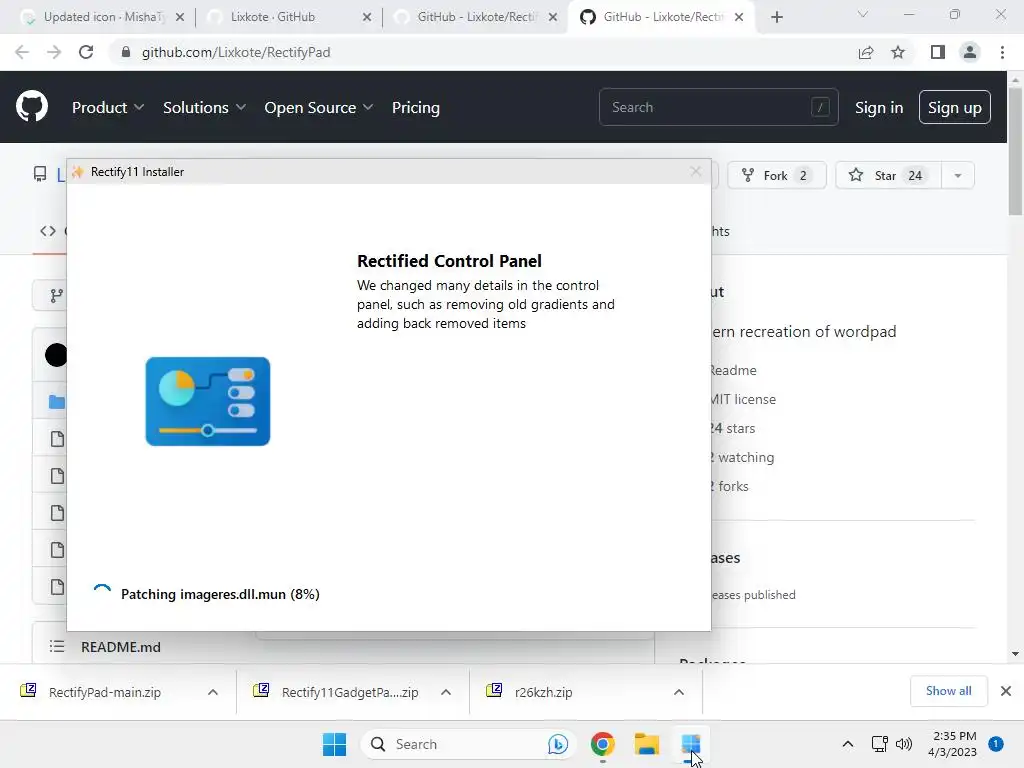Bookmark page with star icon in address bar
Image resolution: width=1024 pixels, height=768 pixels.
click(898, 52)
